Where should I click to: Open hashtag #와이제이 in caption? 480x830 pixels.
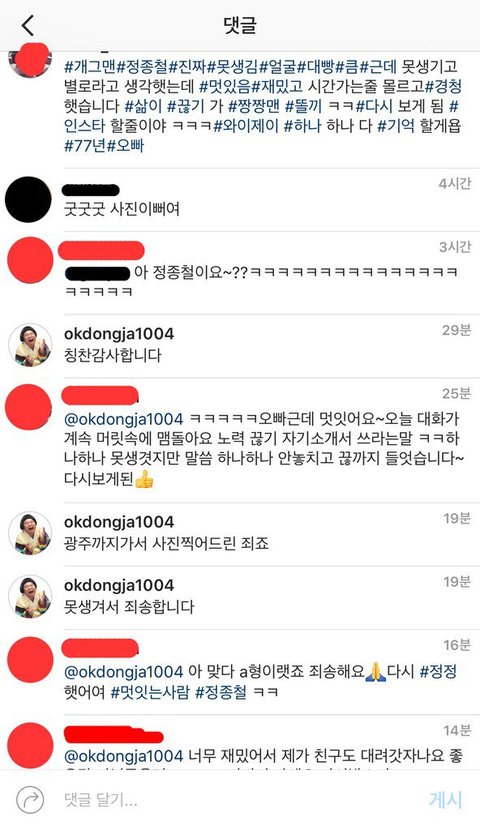[x=246, y=126]
